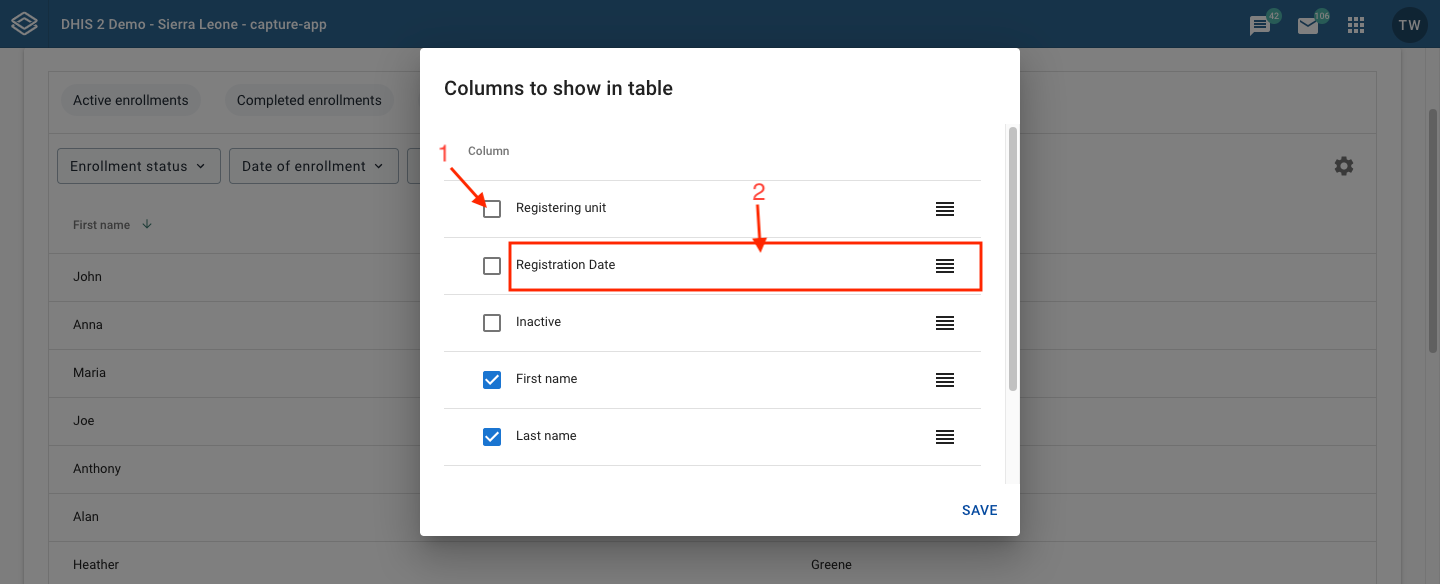Select the Completed enrollments view chip

tap(309, 100)
